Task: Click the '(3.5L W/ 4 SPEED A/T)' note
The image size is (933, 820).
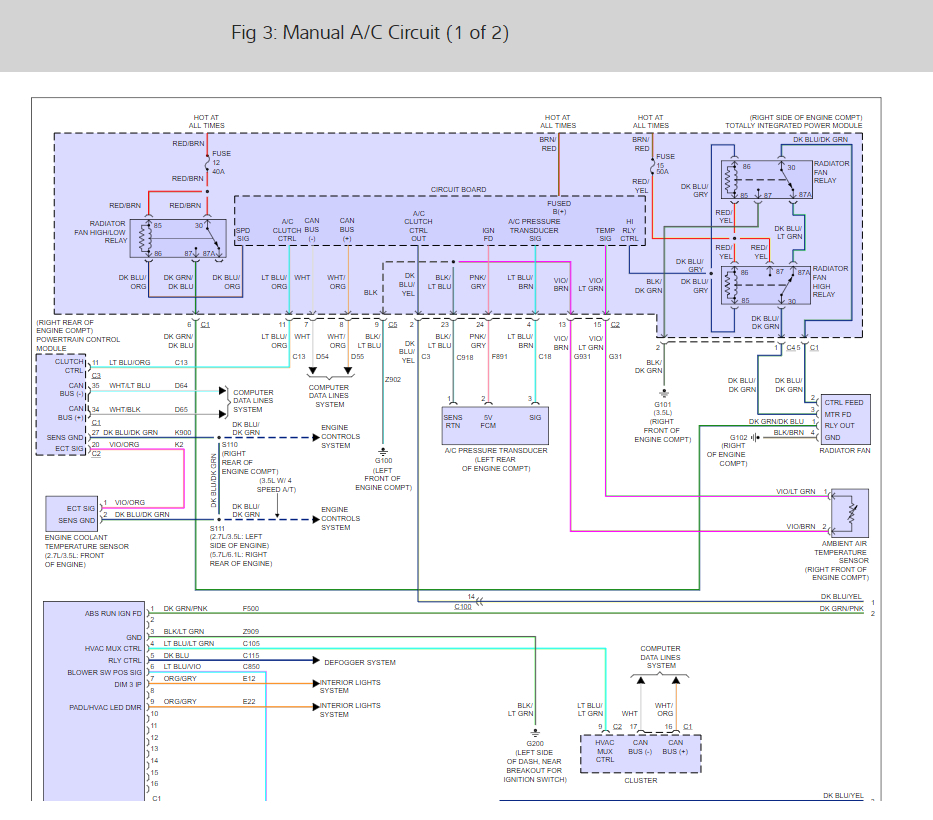Action: (x=276, y=485)
